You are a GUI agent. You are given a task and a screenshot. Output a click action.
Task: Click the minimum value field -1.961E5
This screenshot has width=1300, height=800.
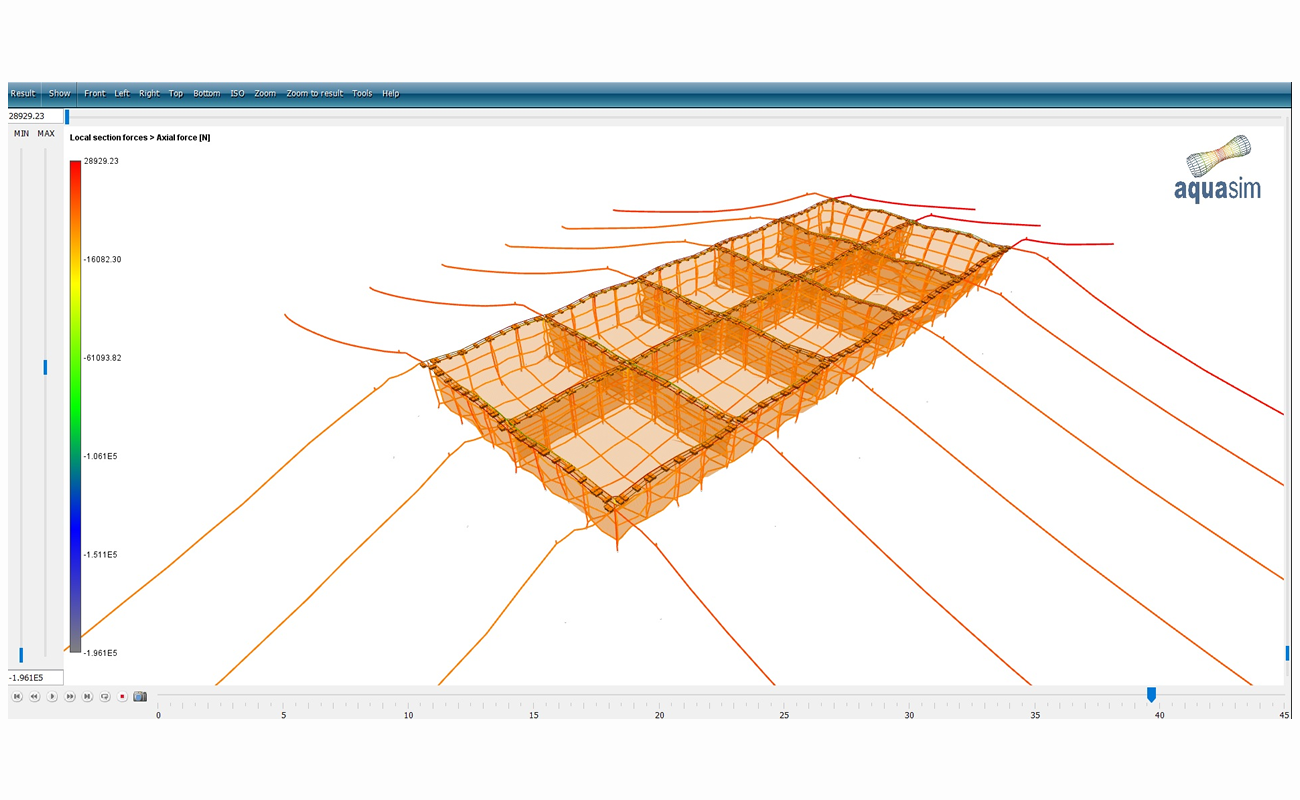[36, 678]
